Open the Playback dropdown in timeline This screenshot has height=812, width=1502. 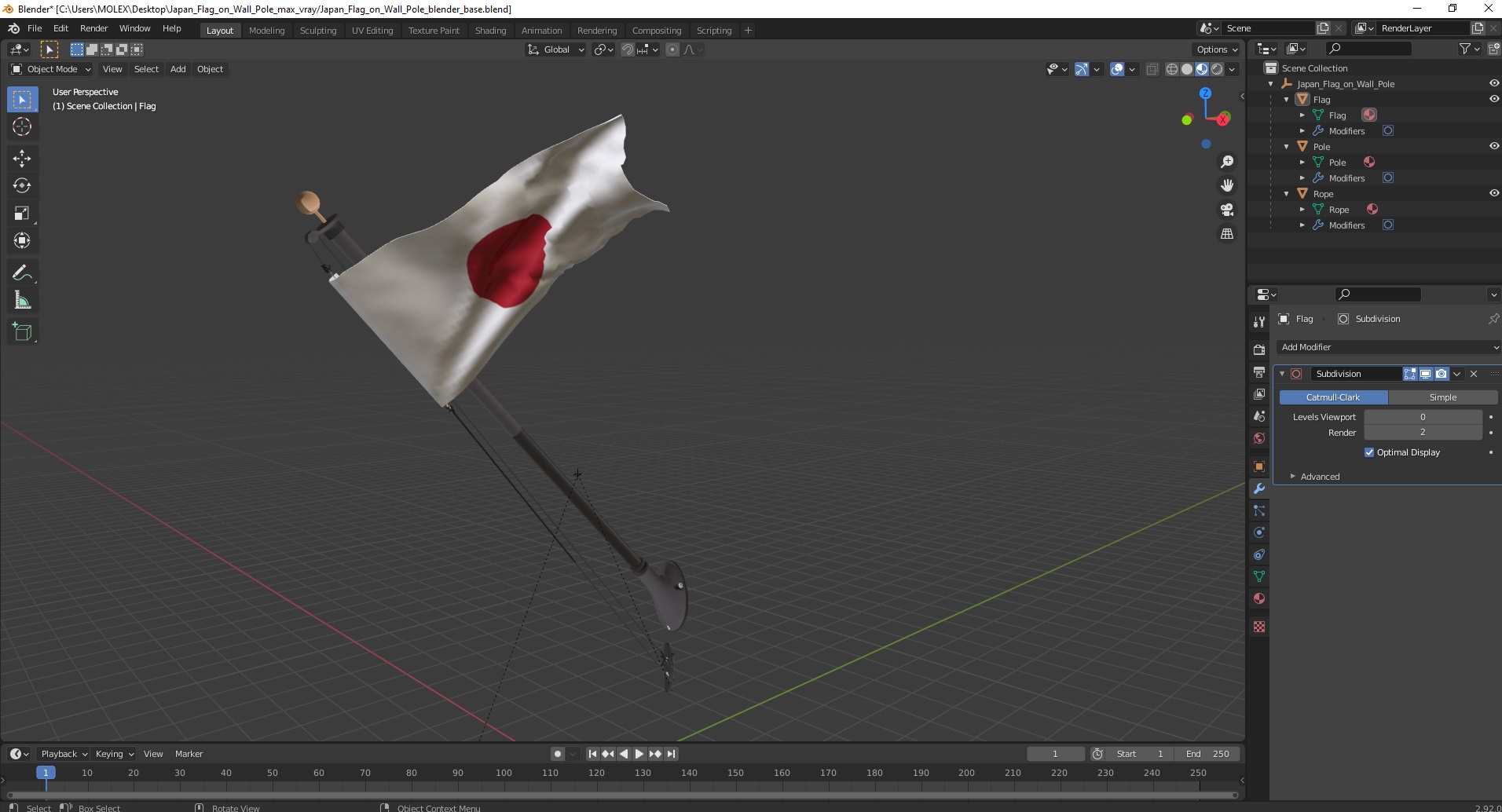click(64, 754)
